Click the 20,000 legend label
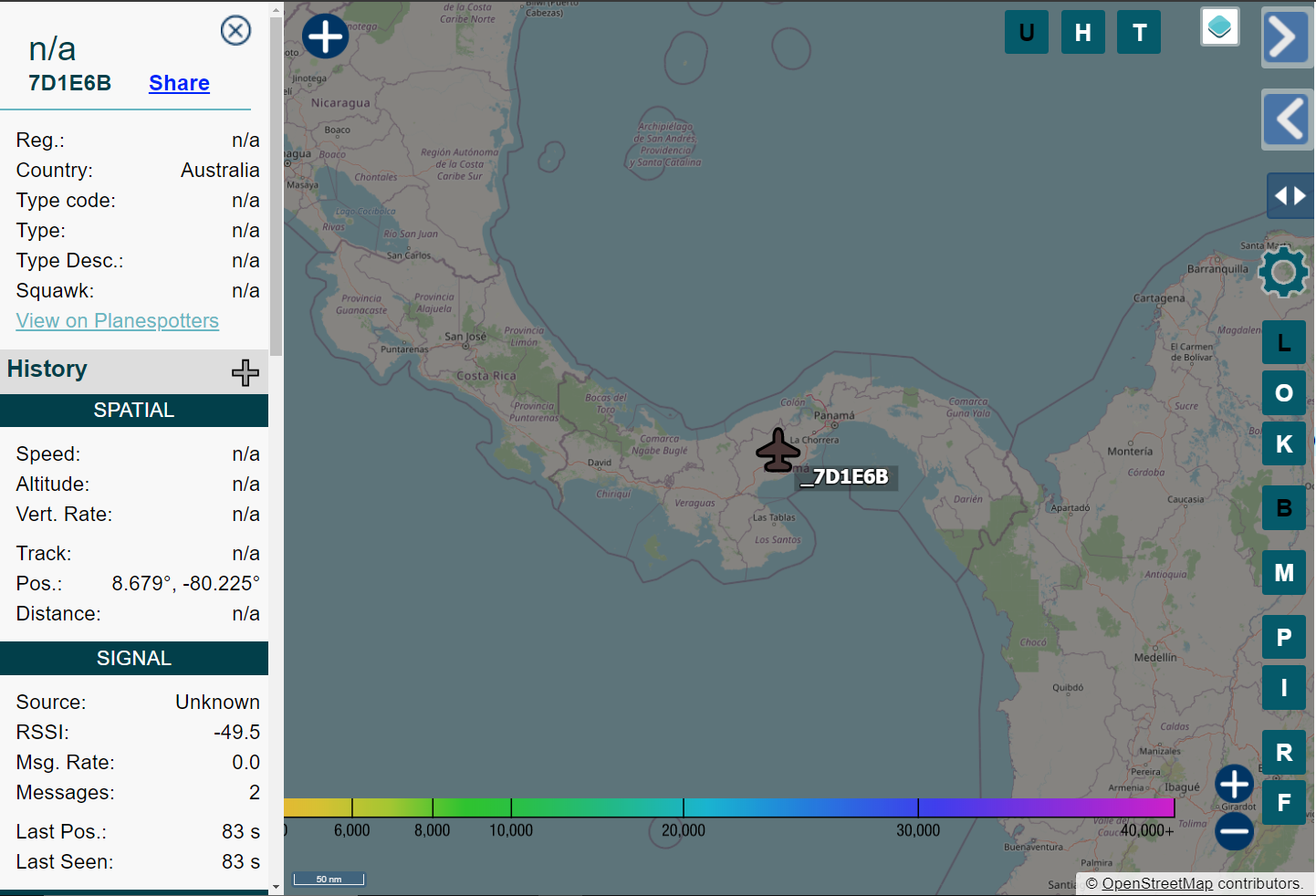Screen dimensions: 1316x896 [x=684, y=830]
